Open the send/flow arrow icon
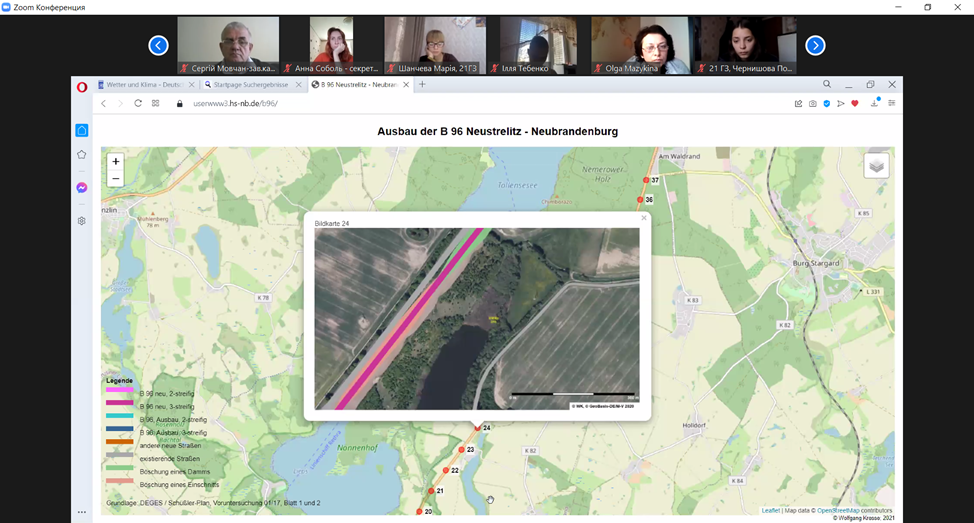This screenshot has height=523, width=974. pyautogui.click(x=840, y=104)
